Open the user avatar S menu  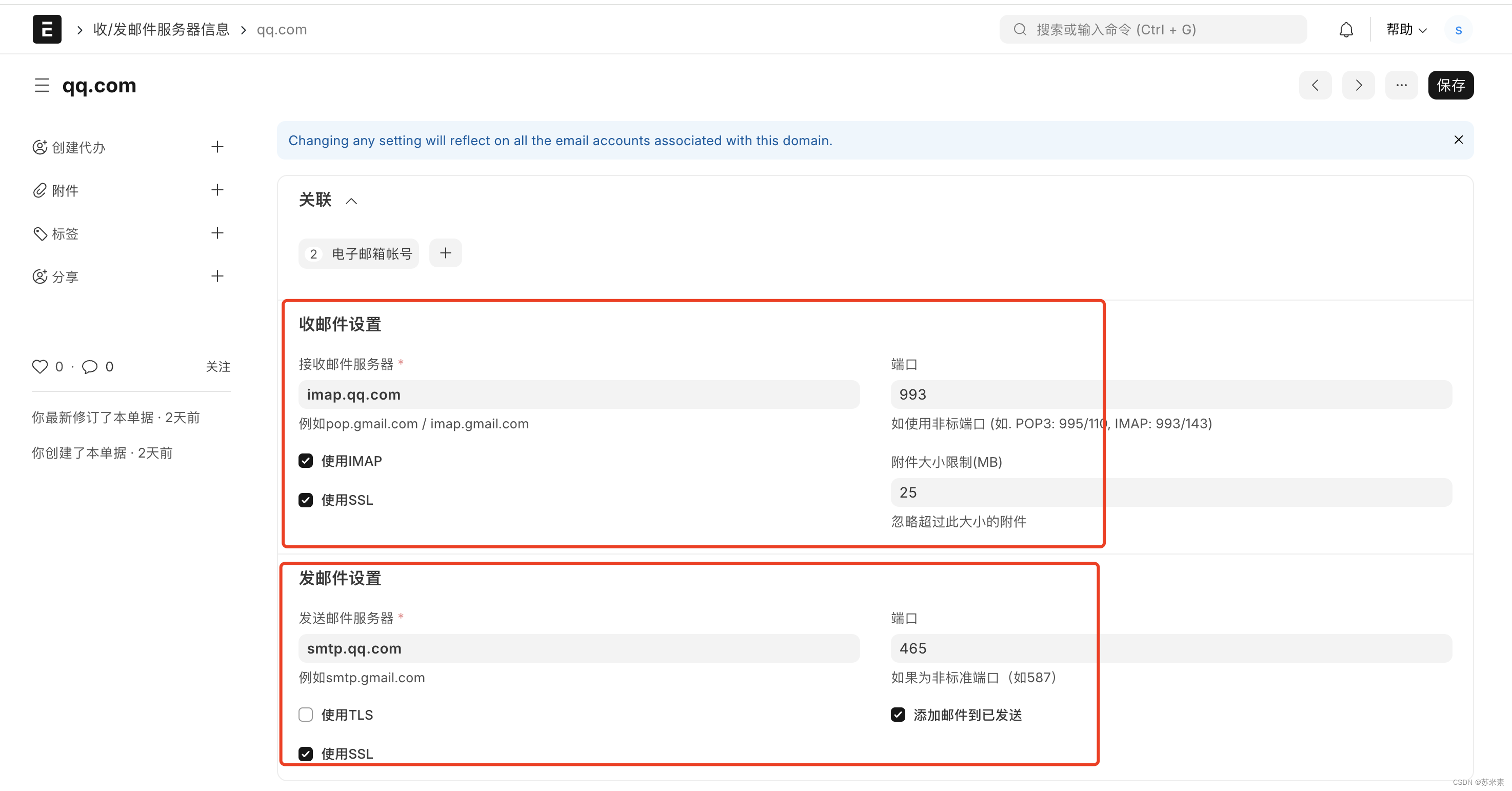pyautogui.click(x=1458, y=30)
